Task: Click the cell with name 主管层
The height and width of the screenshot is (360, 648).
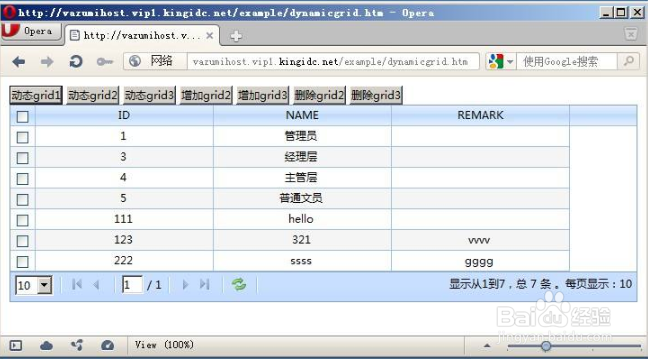Action: pyautogui.click(x=302, y=178)
